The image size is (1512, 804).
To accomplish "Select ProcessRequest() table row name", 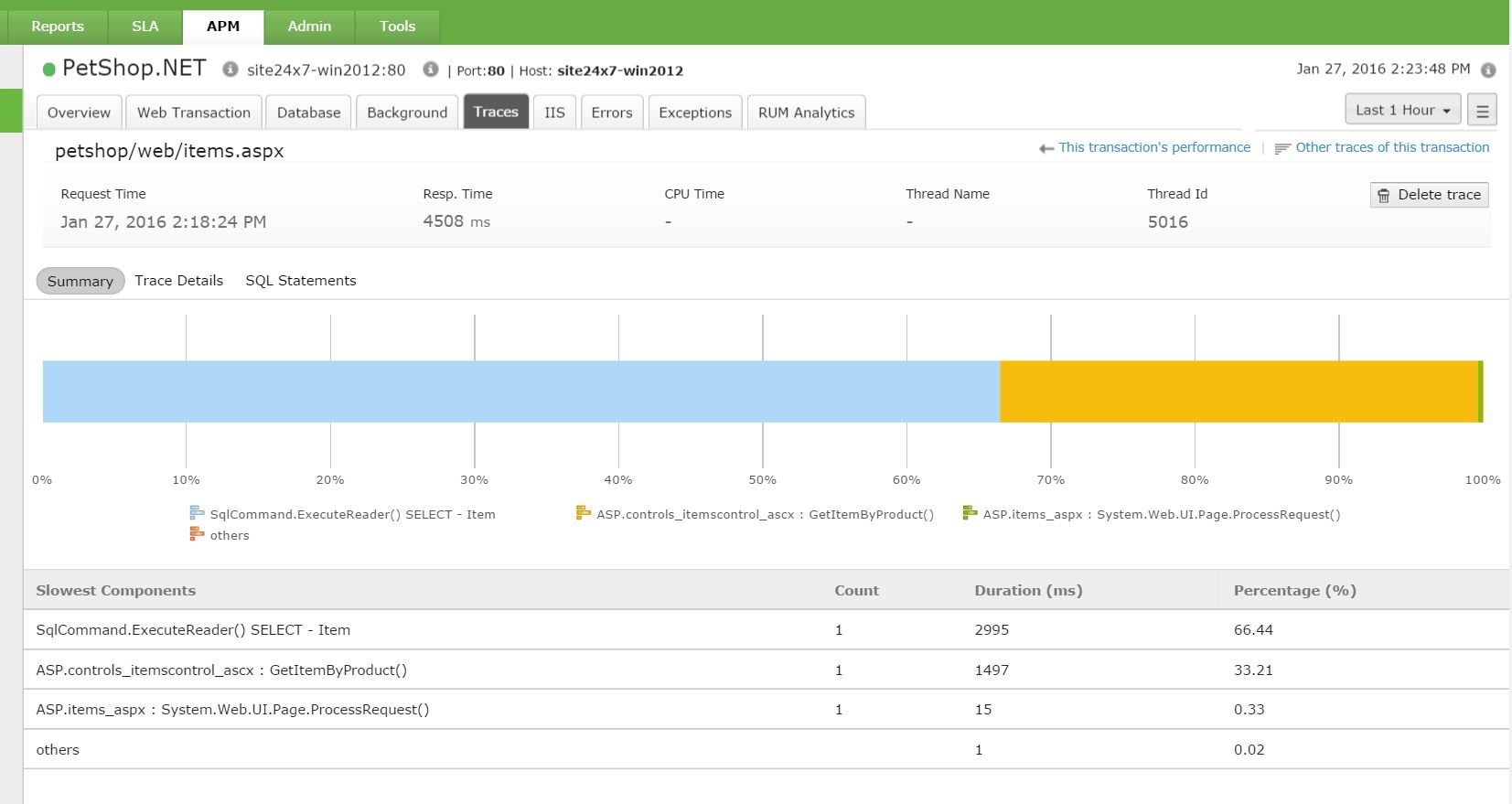I will click(x=232, y=710).
